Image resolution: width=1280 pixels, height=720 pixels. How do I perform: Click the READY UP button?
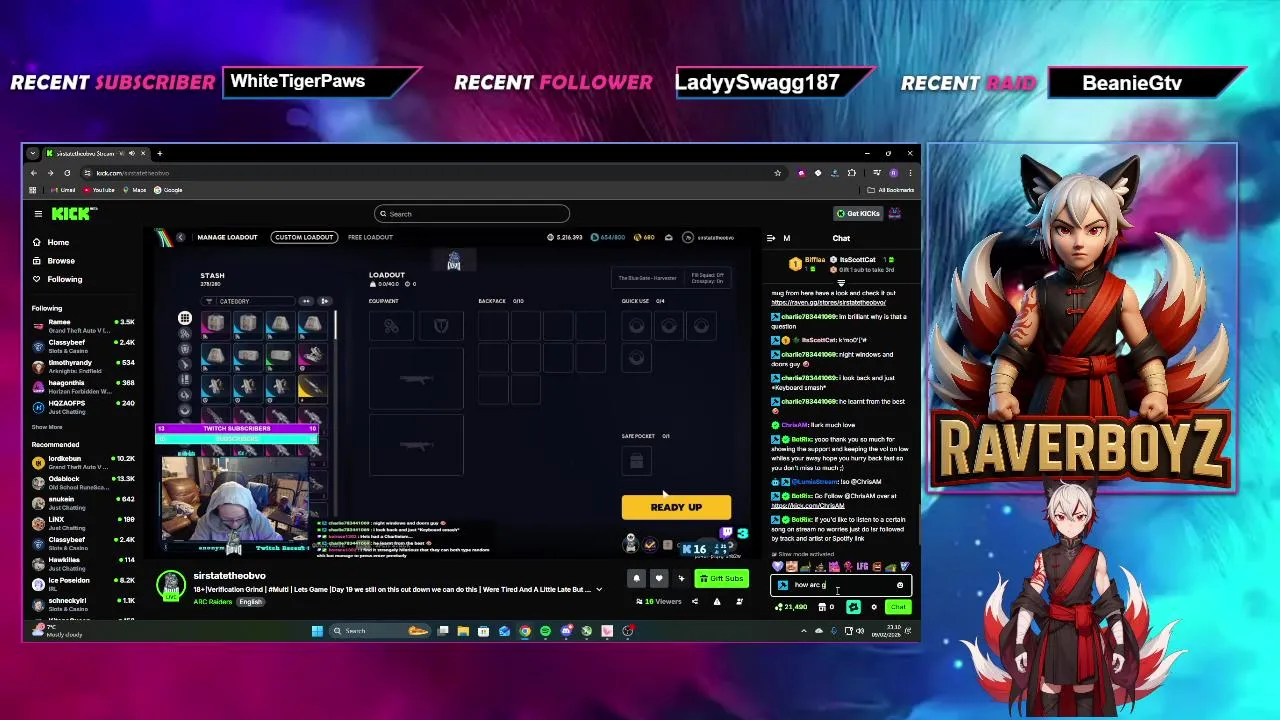click(x=676, y=507)
